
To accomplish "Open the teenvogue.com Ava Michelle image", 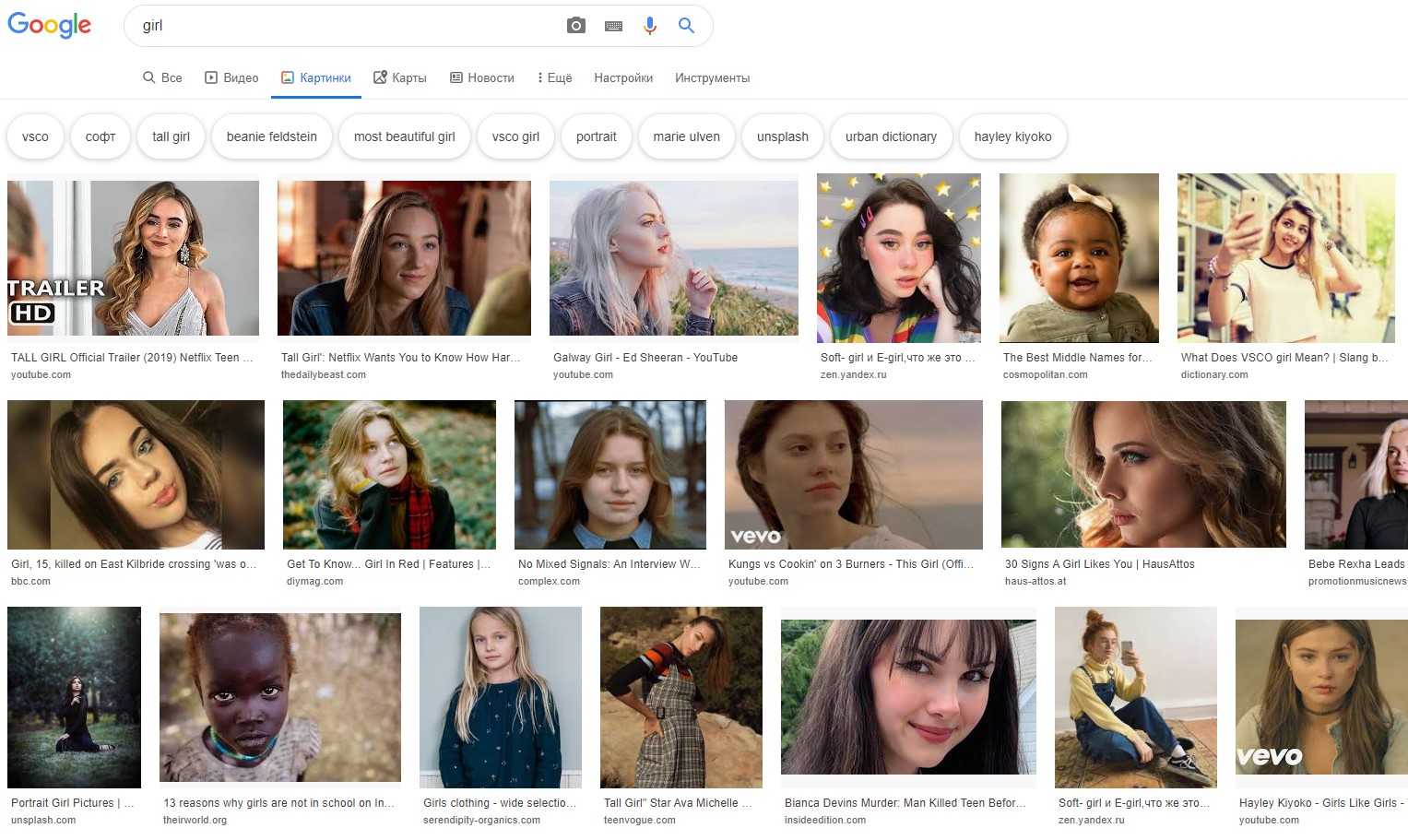I will coord(681,697).
